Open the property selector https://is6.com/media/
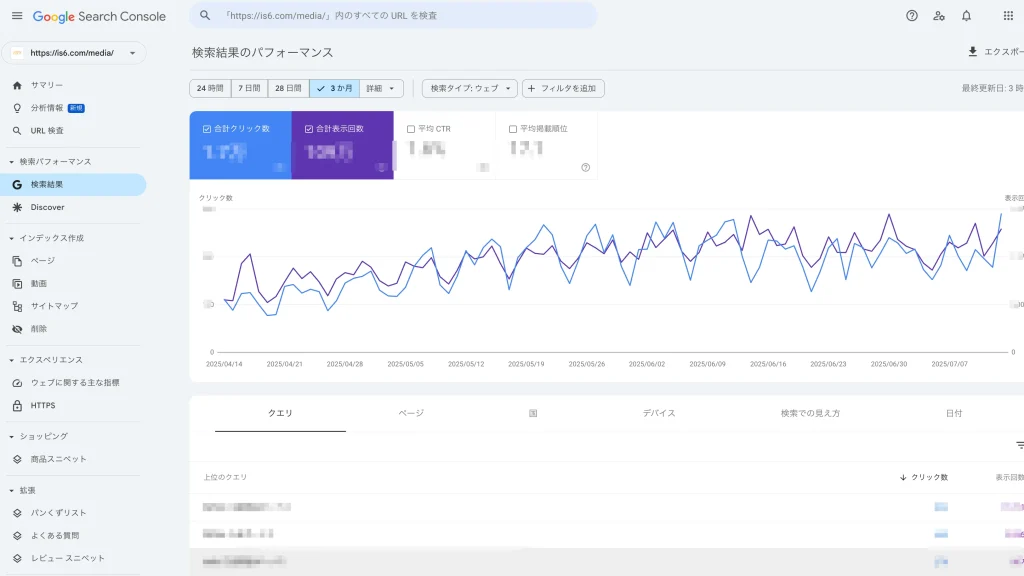The image size is (1024, 576). 74,53
